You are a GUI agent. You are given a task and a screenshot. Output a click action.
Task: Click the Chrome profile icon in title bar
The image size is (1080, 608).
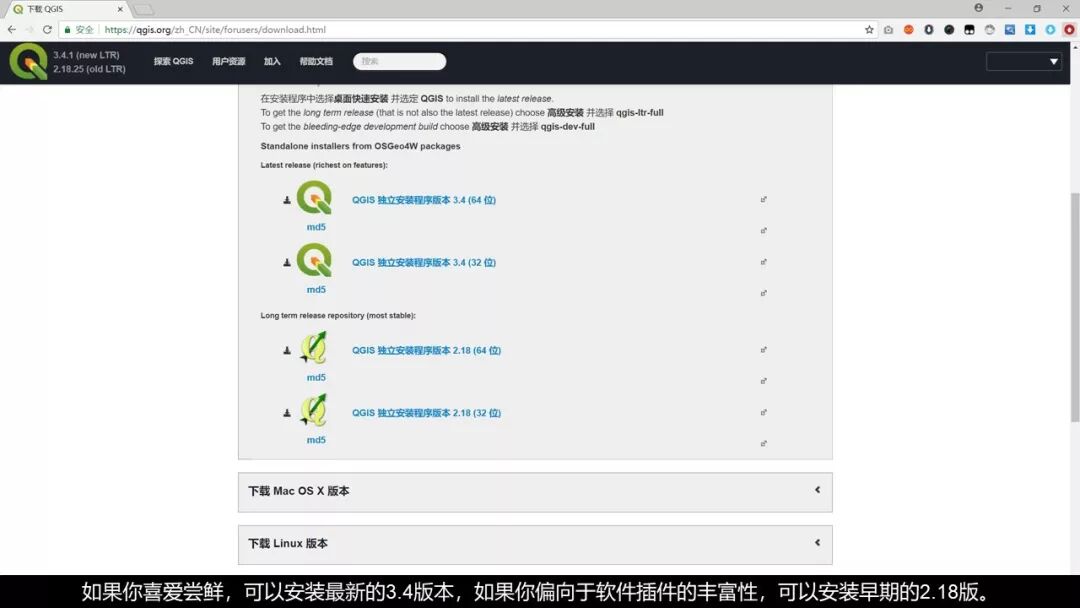click(x=978, y=8)
